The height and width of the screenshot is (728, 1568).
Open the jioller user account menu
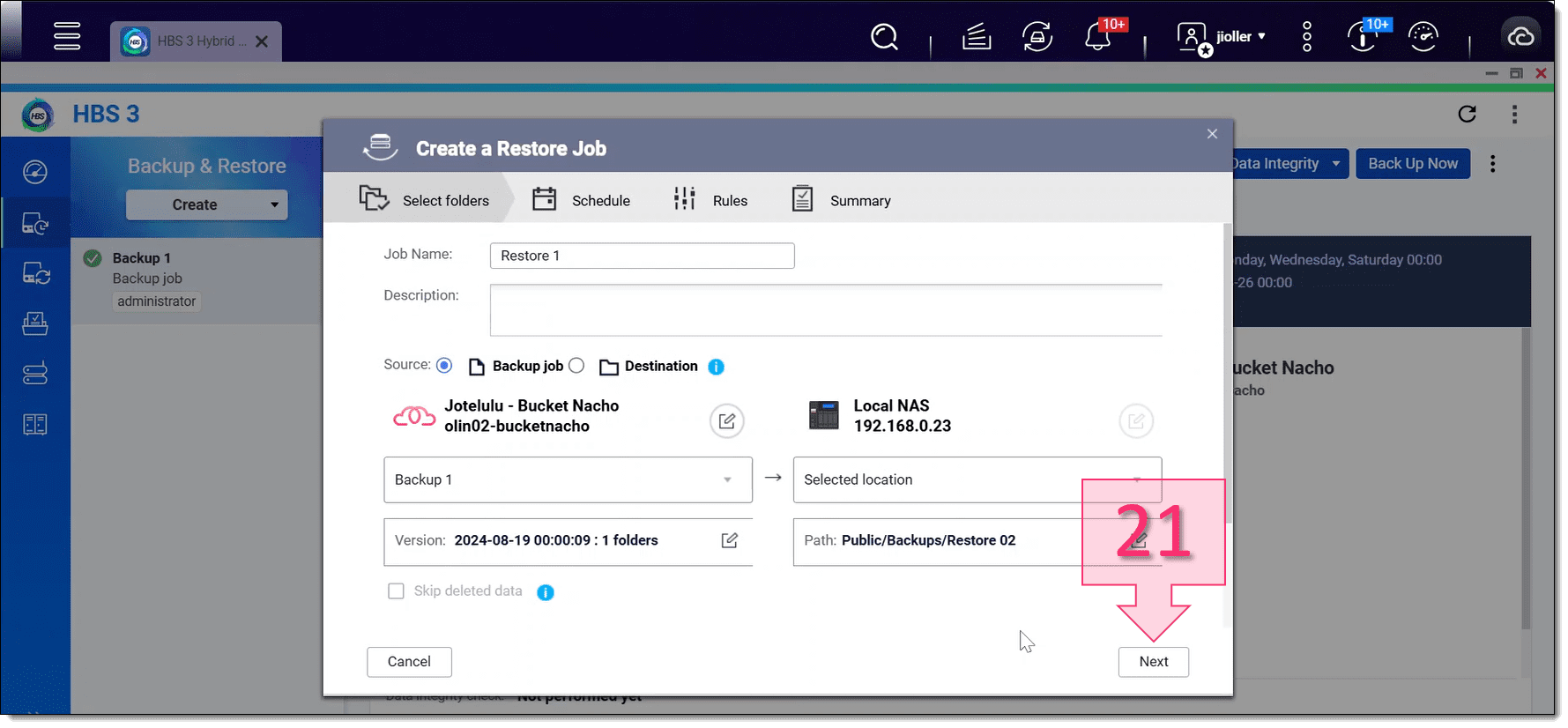(x=1222, y=37)
